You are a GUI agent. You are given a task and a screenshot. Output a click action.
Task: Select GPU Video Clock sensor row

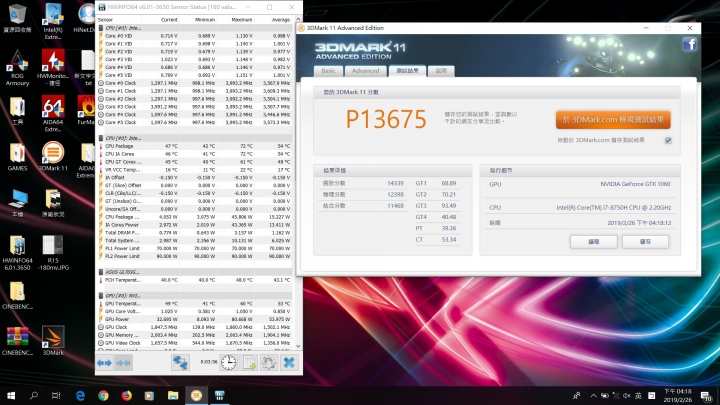(x=195, y=343)
